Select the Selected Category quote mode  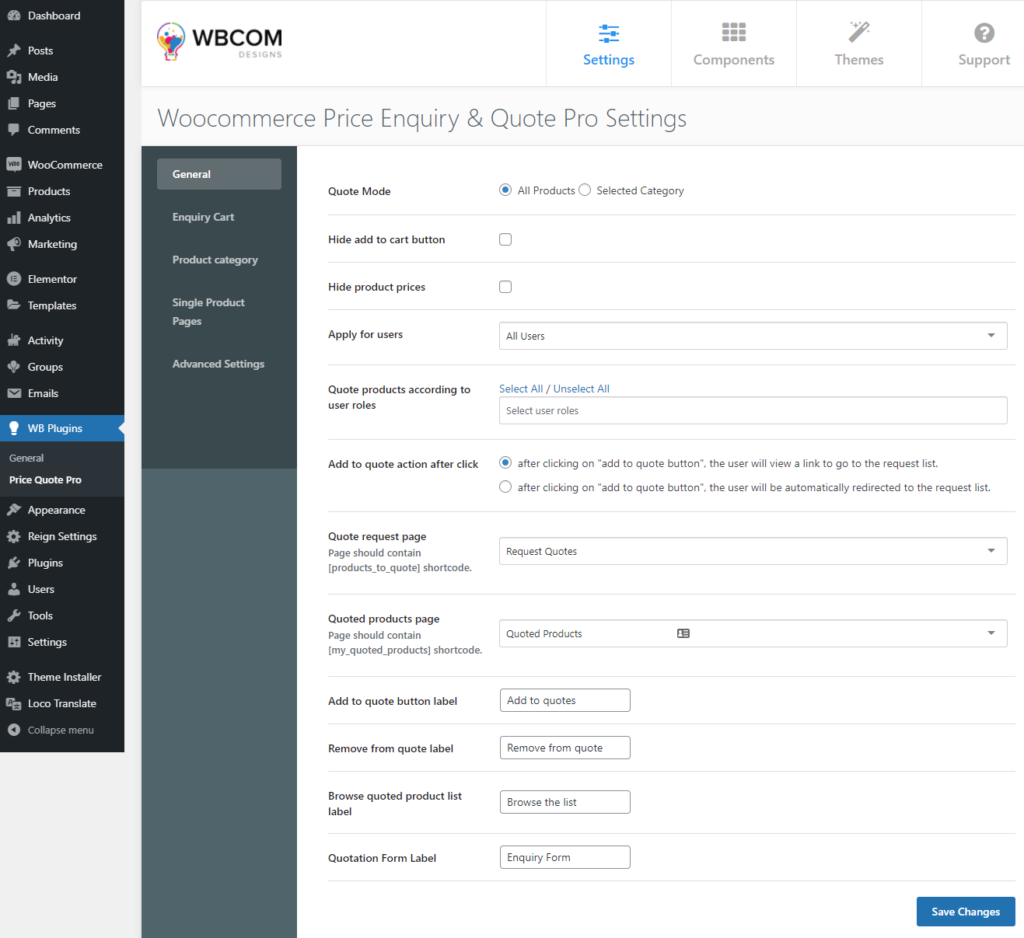(585, 190)
